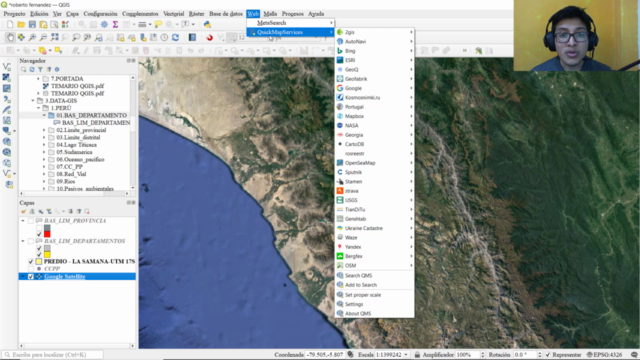Collapse the BAS_LIM_PROVINCIA layer legend
Screen dimensions: 640x360
[x=23, y=221]
